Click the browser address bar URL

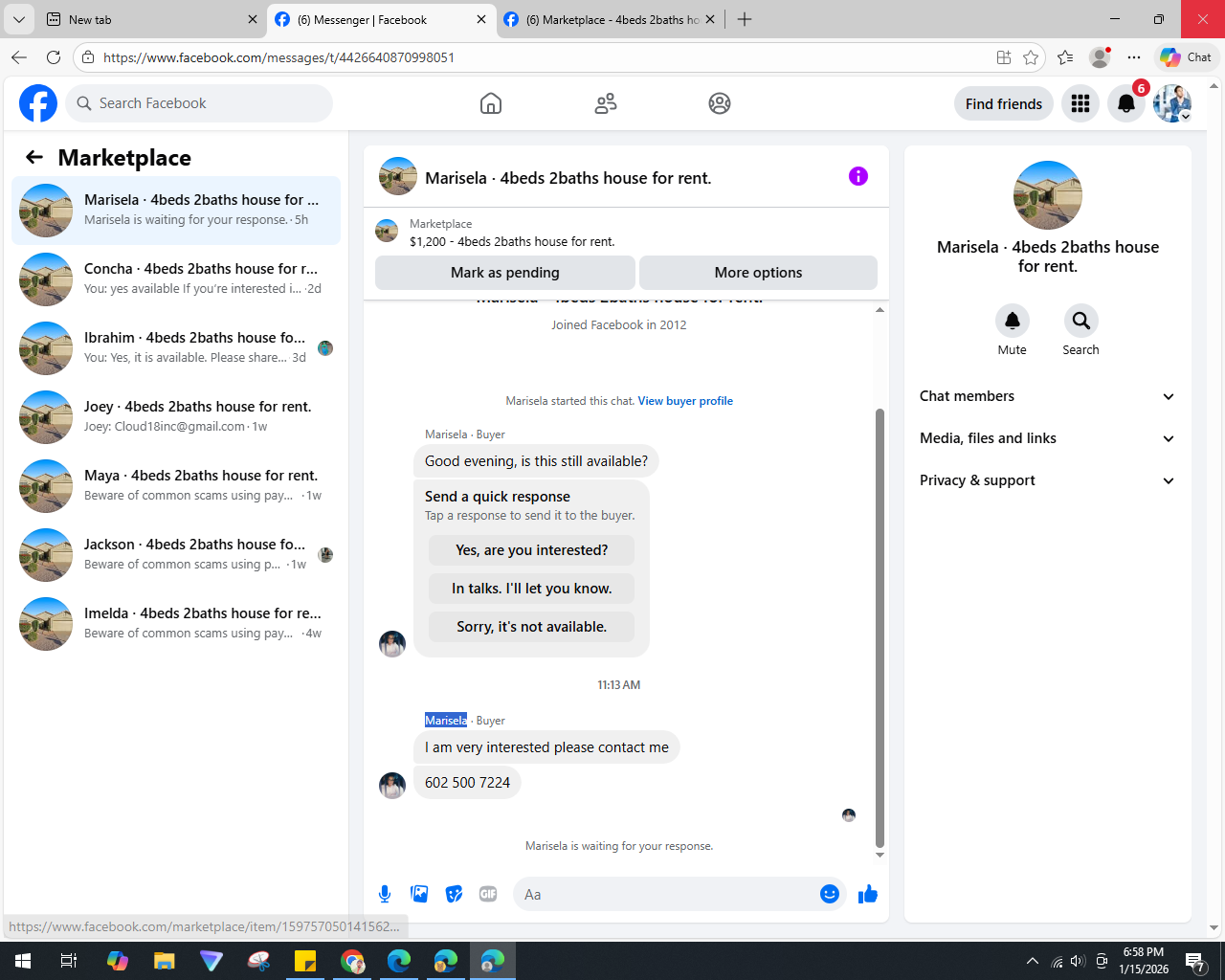278,57
